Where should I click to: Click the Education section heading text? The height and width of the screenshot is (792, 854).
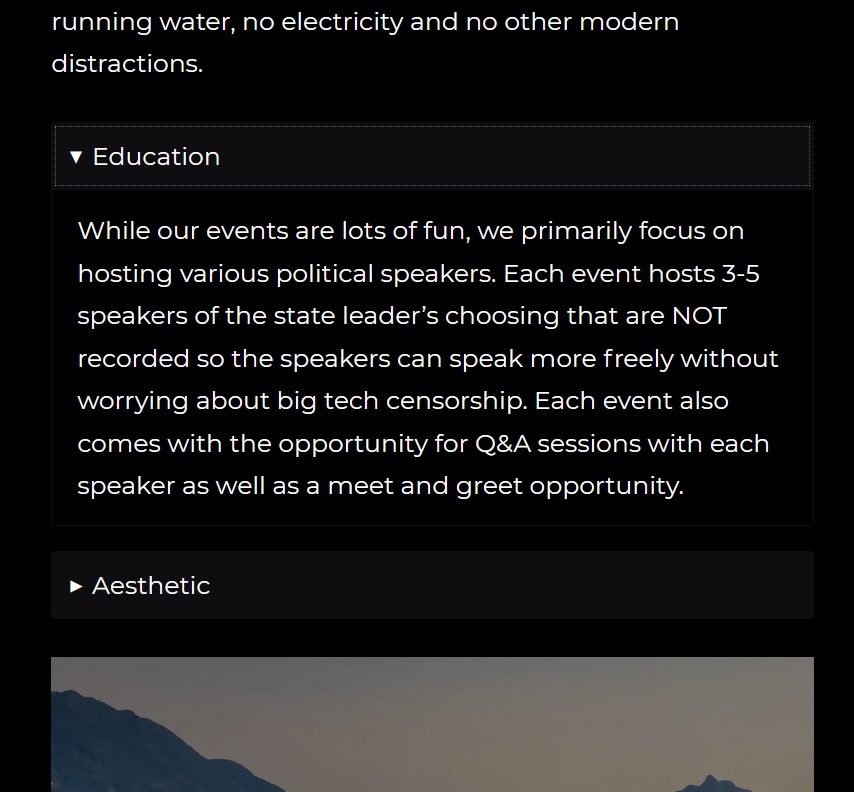point(156,157)
